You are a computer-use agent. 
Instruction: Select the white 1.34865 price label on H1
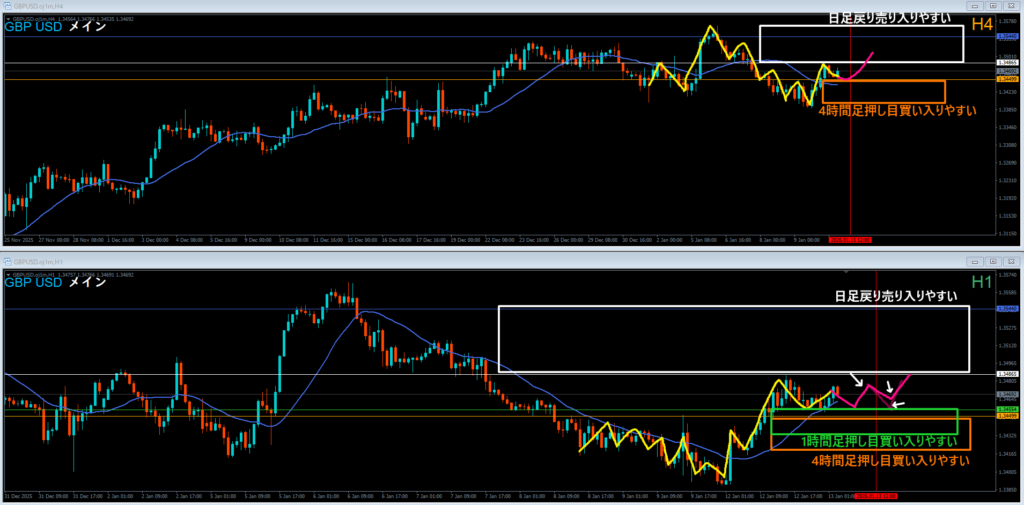pyautogui.click(x=1006, y=374)
